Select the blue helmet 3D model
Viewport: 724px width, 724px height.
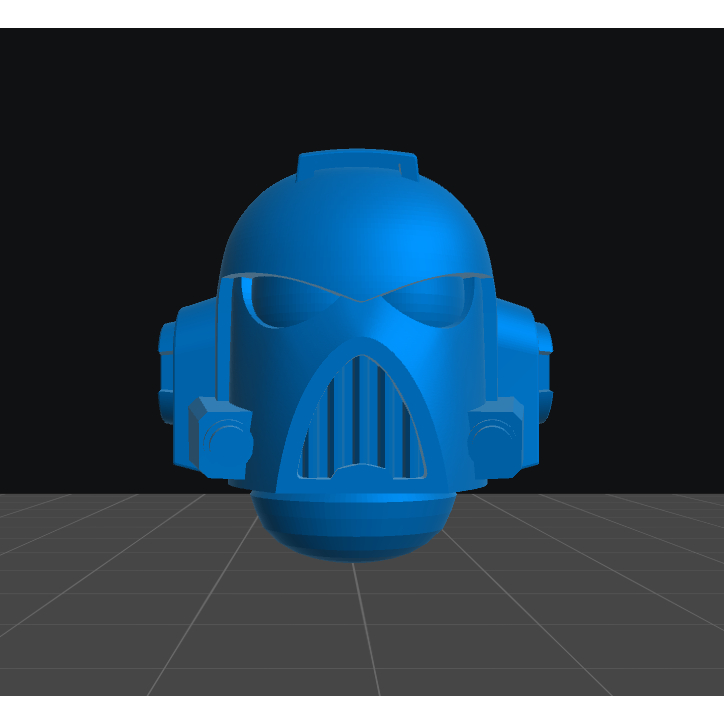356,355
